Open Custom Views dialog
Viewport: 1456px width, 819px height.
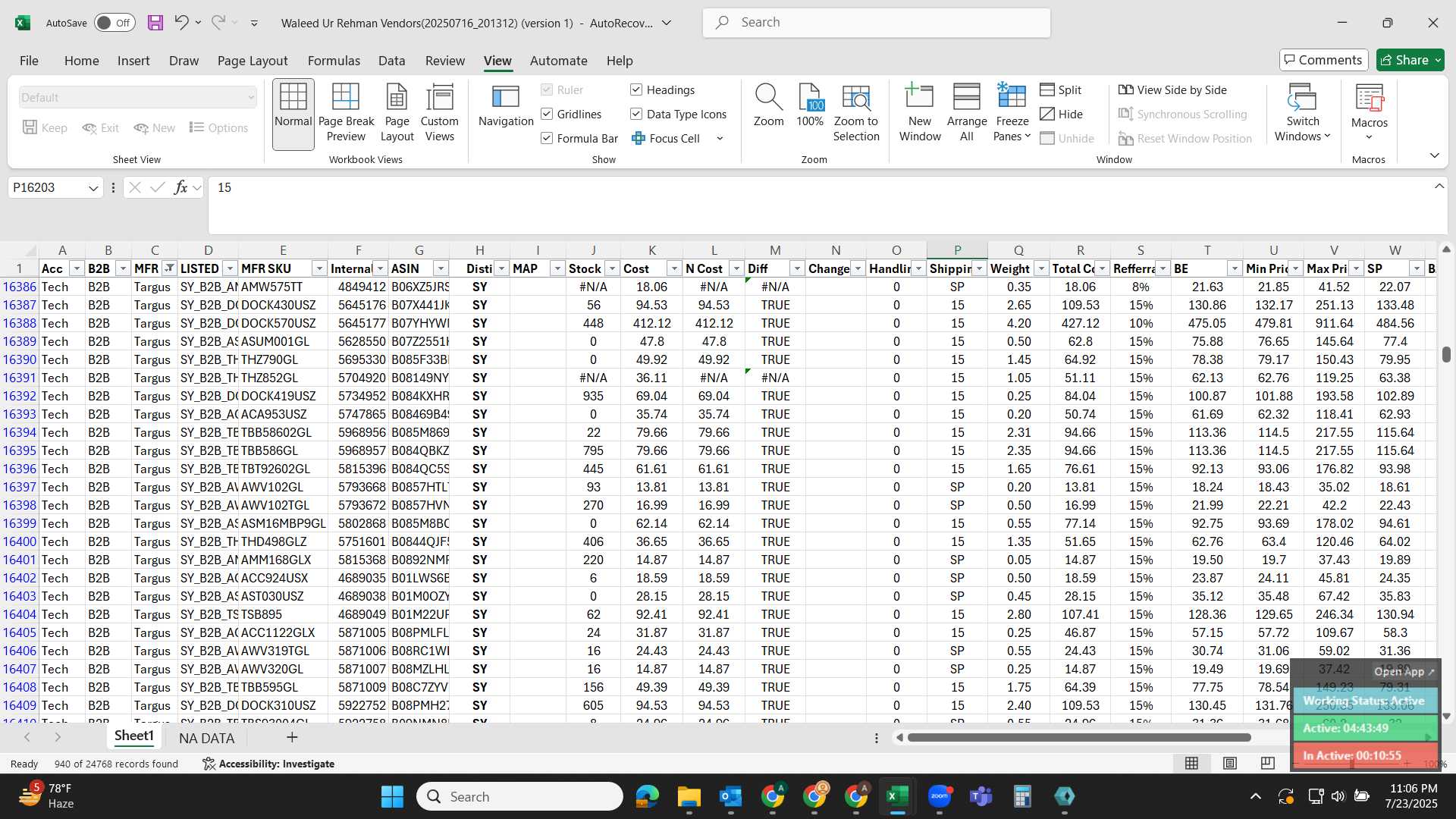[439, 114]
